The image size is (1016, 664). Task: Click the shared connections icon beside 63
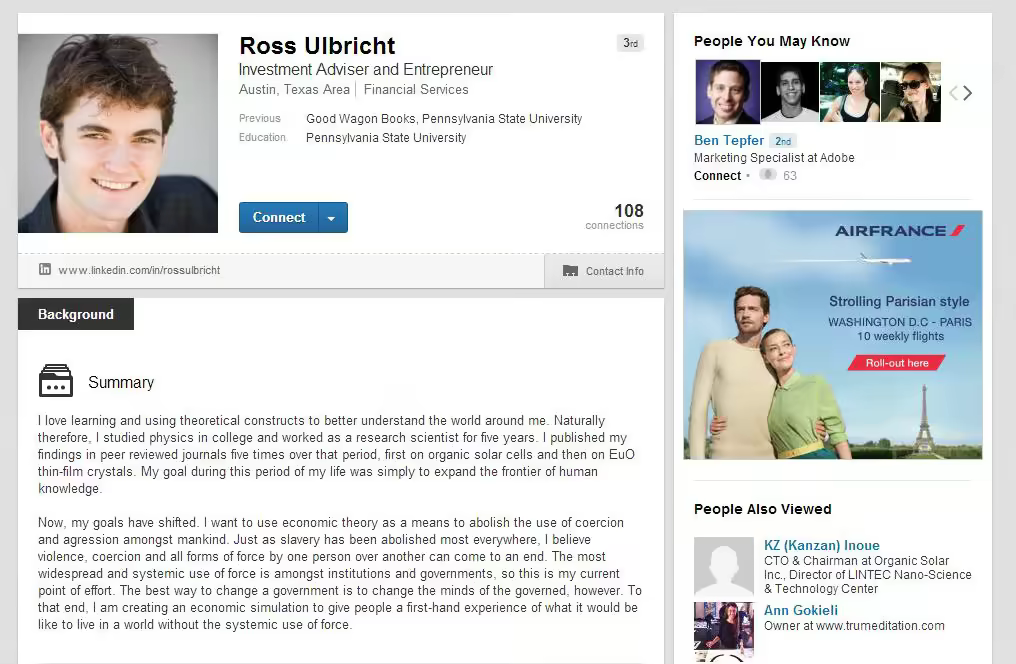(767, 175)
